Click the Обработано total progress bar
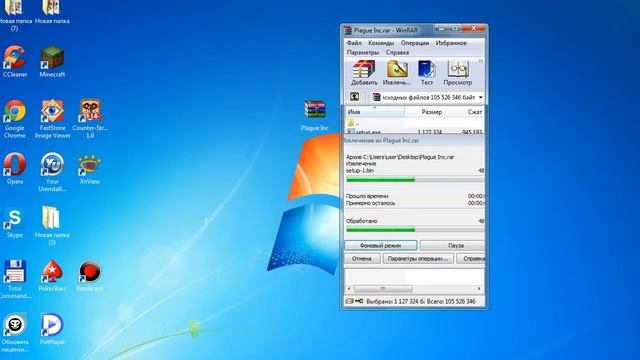 pos(415,230)
